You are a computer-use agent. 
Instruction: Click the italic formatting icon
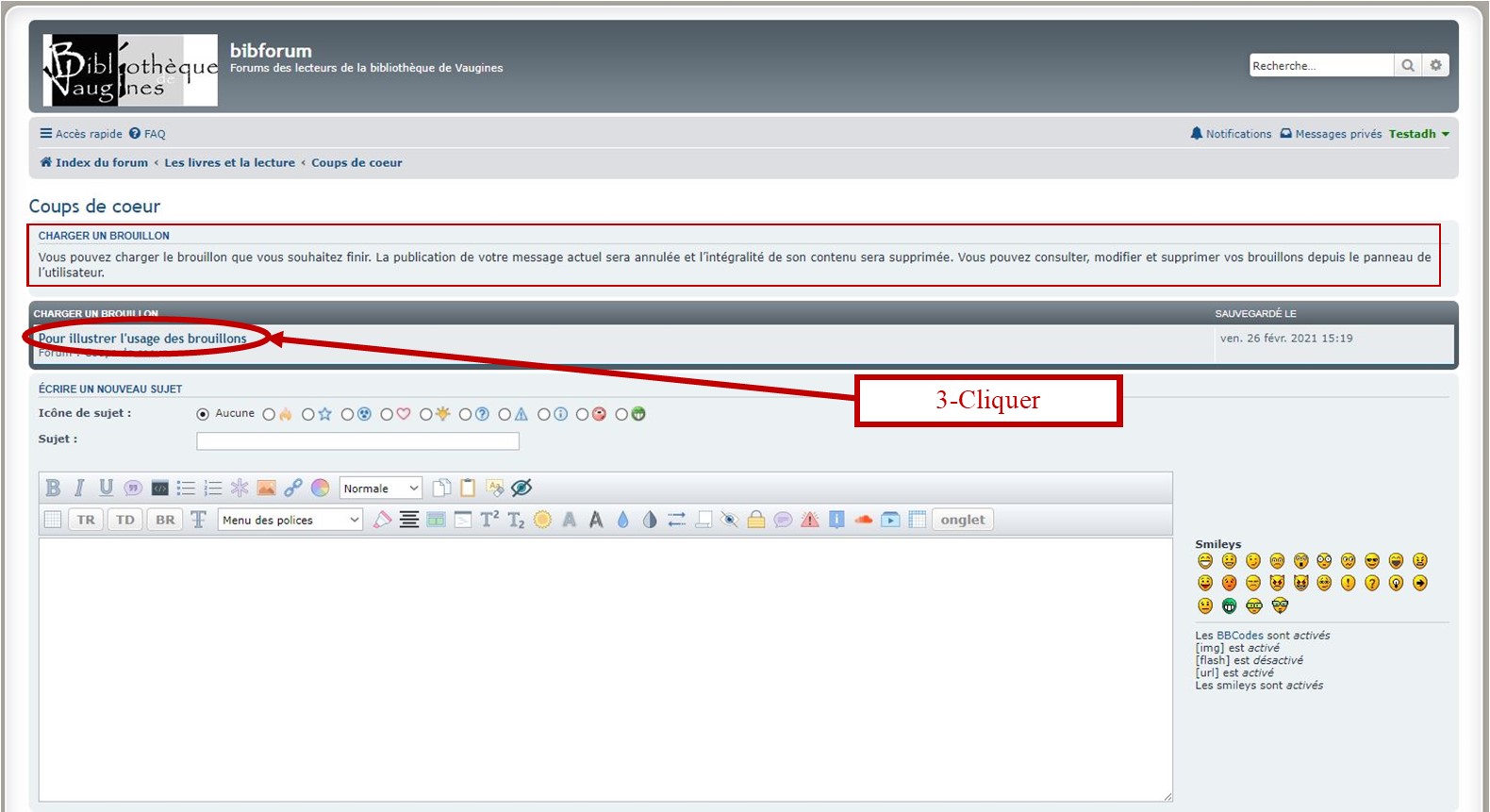79,488
